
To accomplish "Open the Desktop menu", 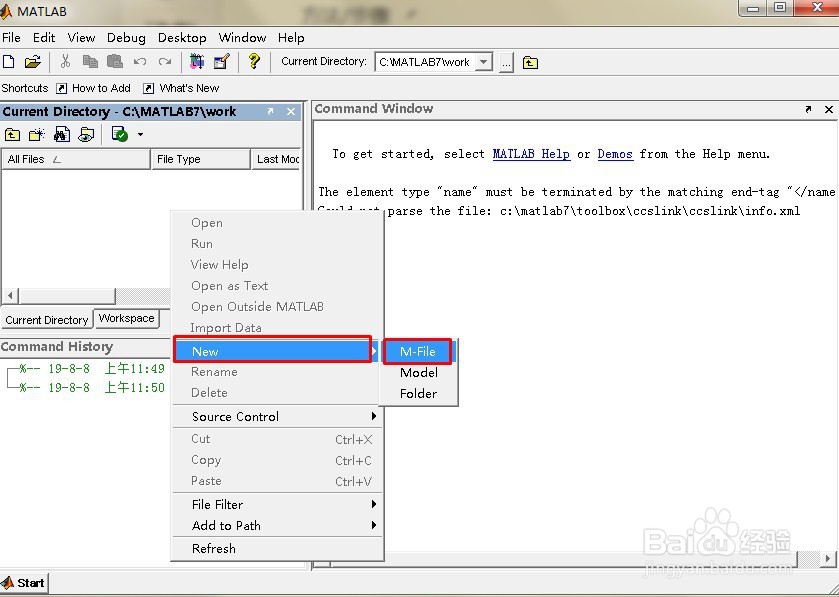I will coord(182,38).
